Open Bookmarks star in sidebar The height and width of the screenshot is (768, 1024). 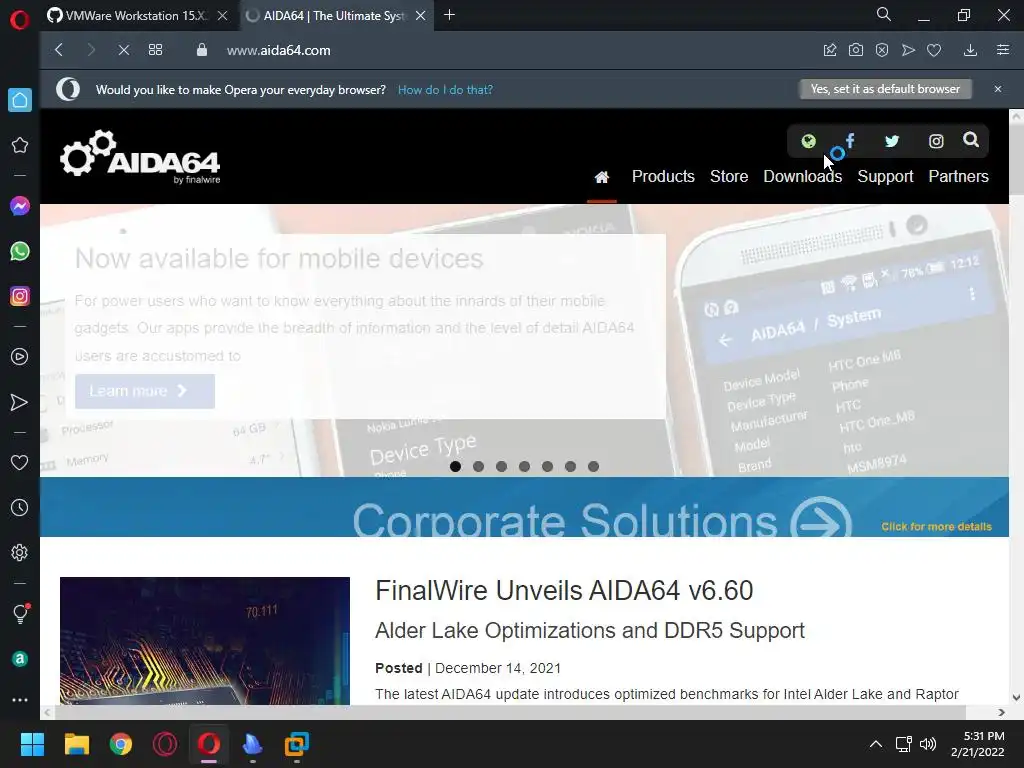[x=20, y=145]
